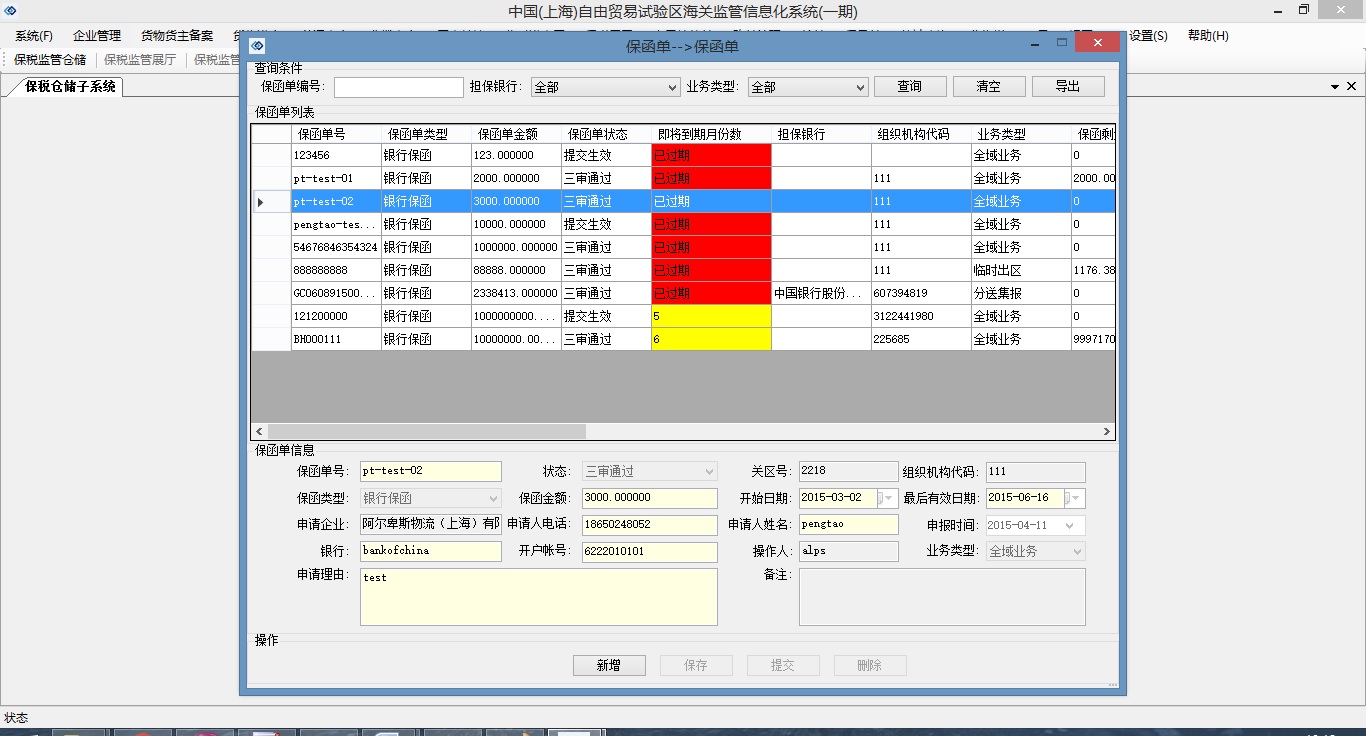Expand the 担保银行 dropdown
This screenshot has height=736, width=1366.
672,87
